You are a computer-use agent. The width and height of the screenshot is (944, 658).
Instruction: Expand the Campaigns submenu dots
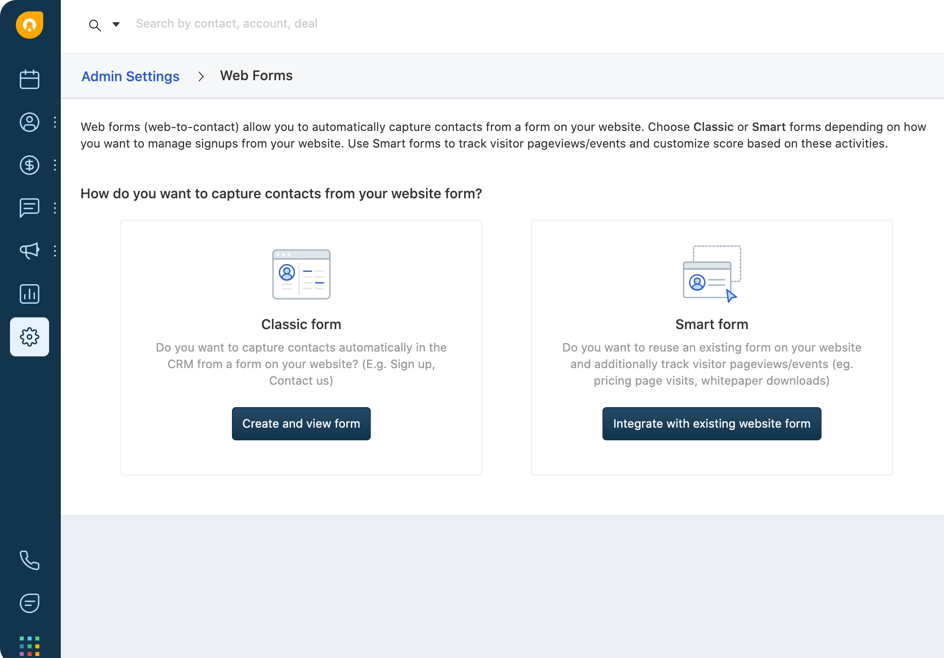55,251
